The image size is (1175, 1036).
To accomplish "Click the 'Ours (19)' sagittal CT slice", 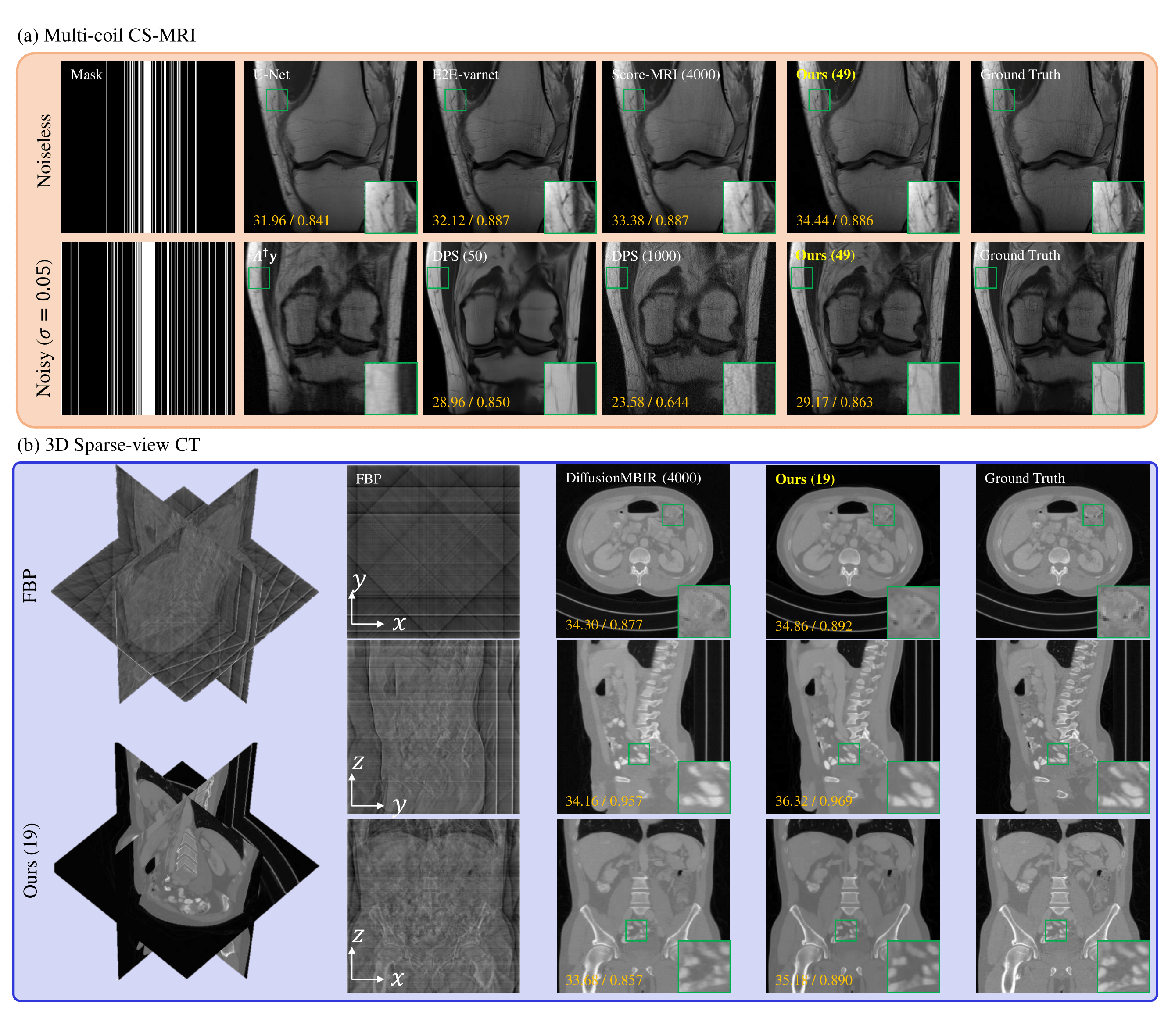I will tap(853, 727).
